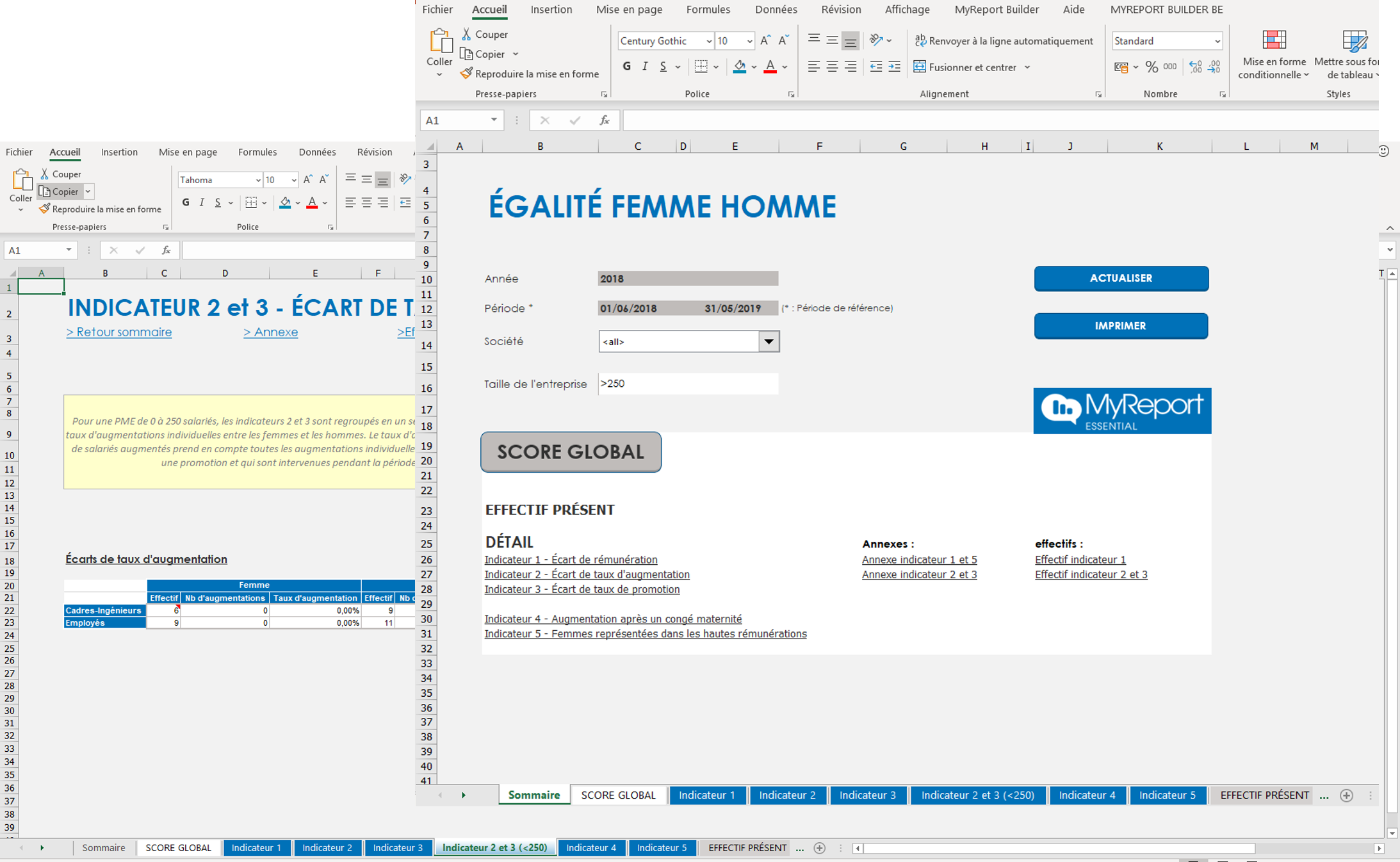This screenshot has height=862, width=1400.
Task: Expand the Société <all> dropdown
Action: [769, 341]
